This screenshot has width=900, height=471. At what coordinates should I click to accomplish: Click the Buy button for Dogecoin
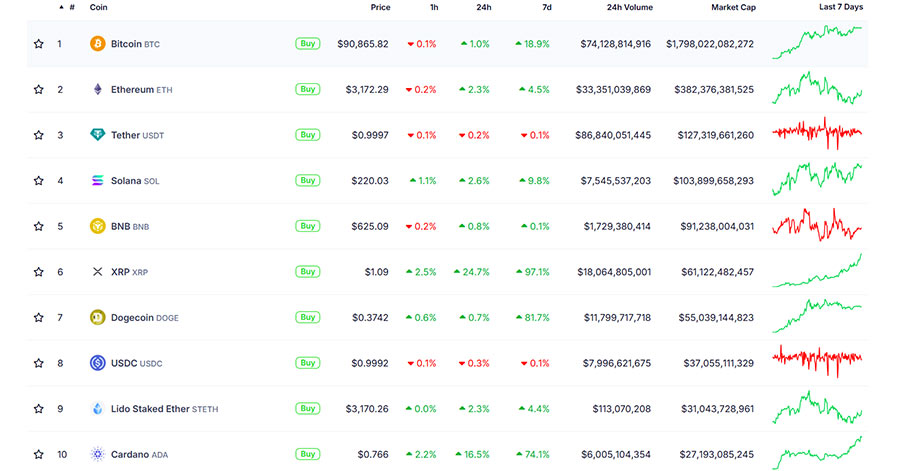(x=308, y=317)
